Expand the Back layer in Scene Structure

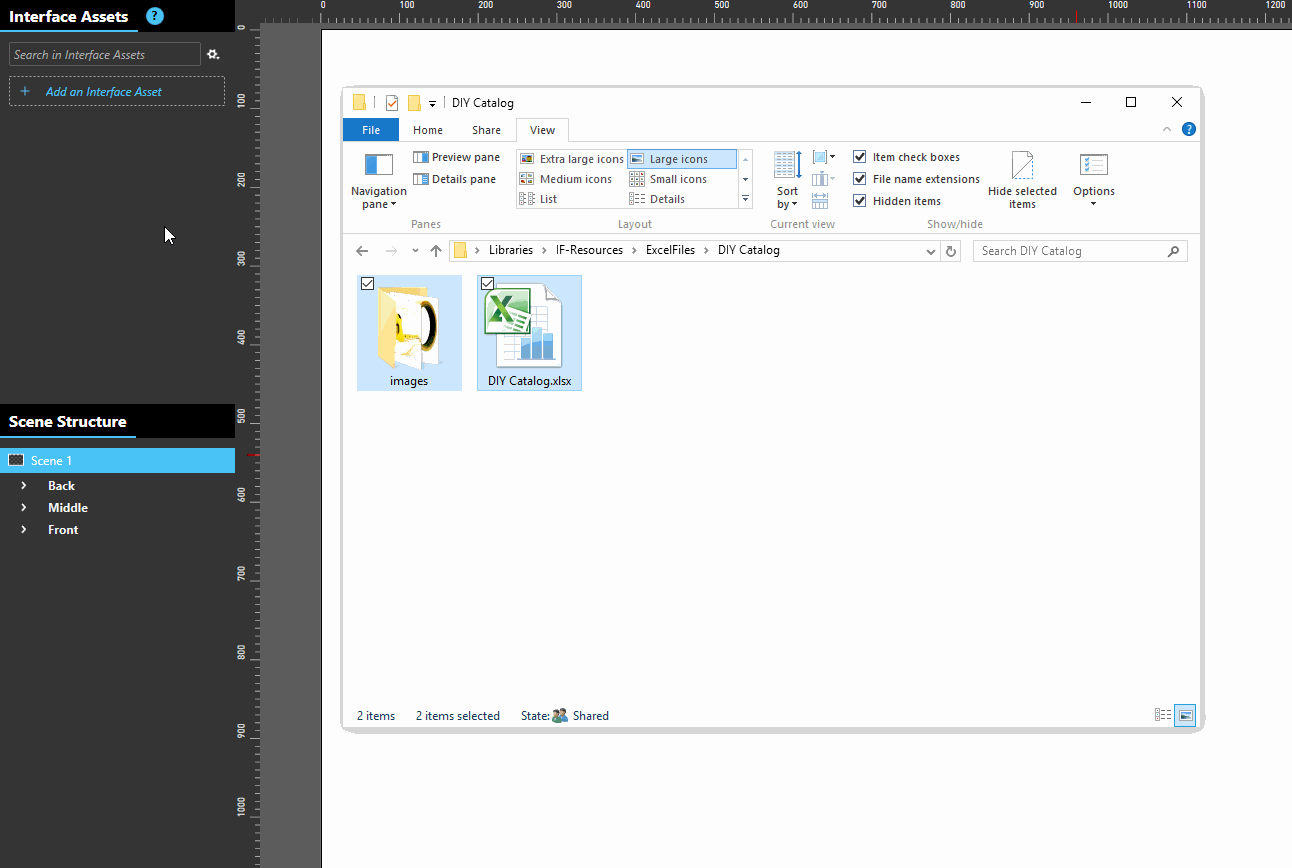coord(24,485)
